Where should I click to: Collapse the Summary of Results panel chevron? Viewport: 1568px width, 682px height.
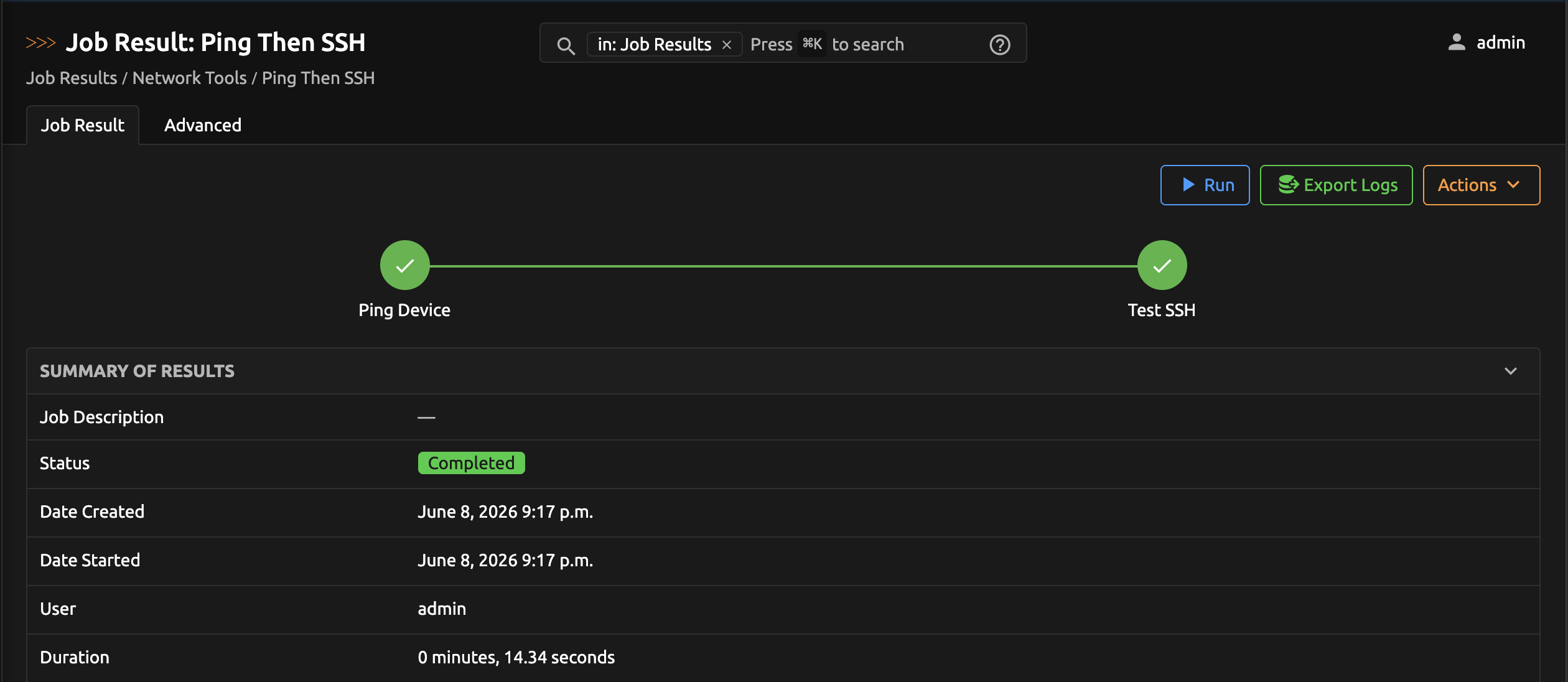click(x=1510, y=371)
